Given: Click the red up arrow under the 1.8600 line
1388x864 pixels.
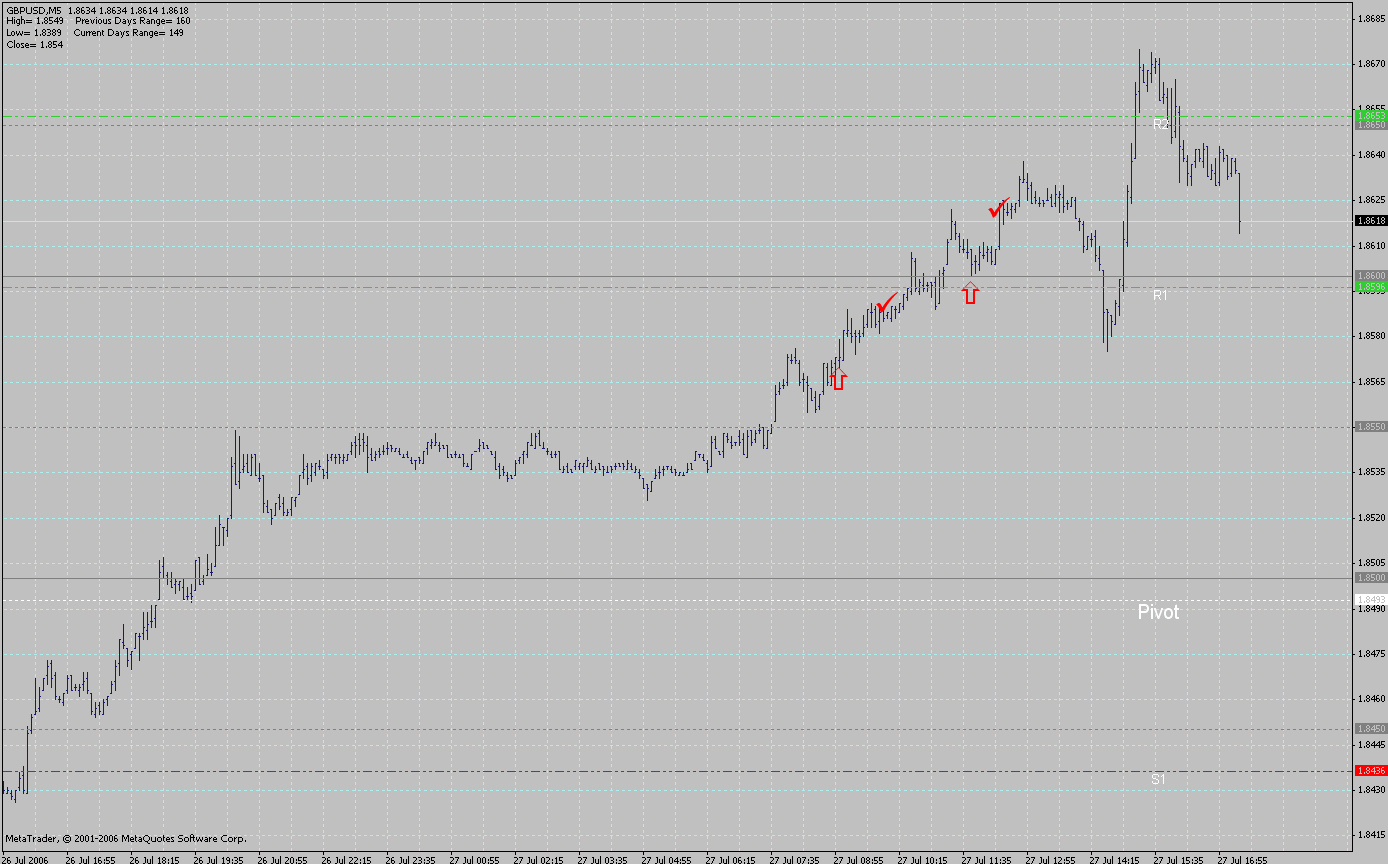Looking at the screenshot, I should (x=970, y=293).
